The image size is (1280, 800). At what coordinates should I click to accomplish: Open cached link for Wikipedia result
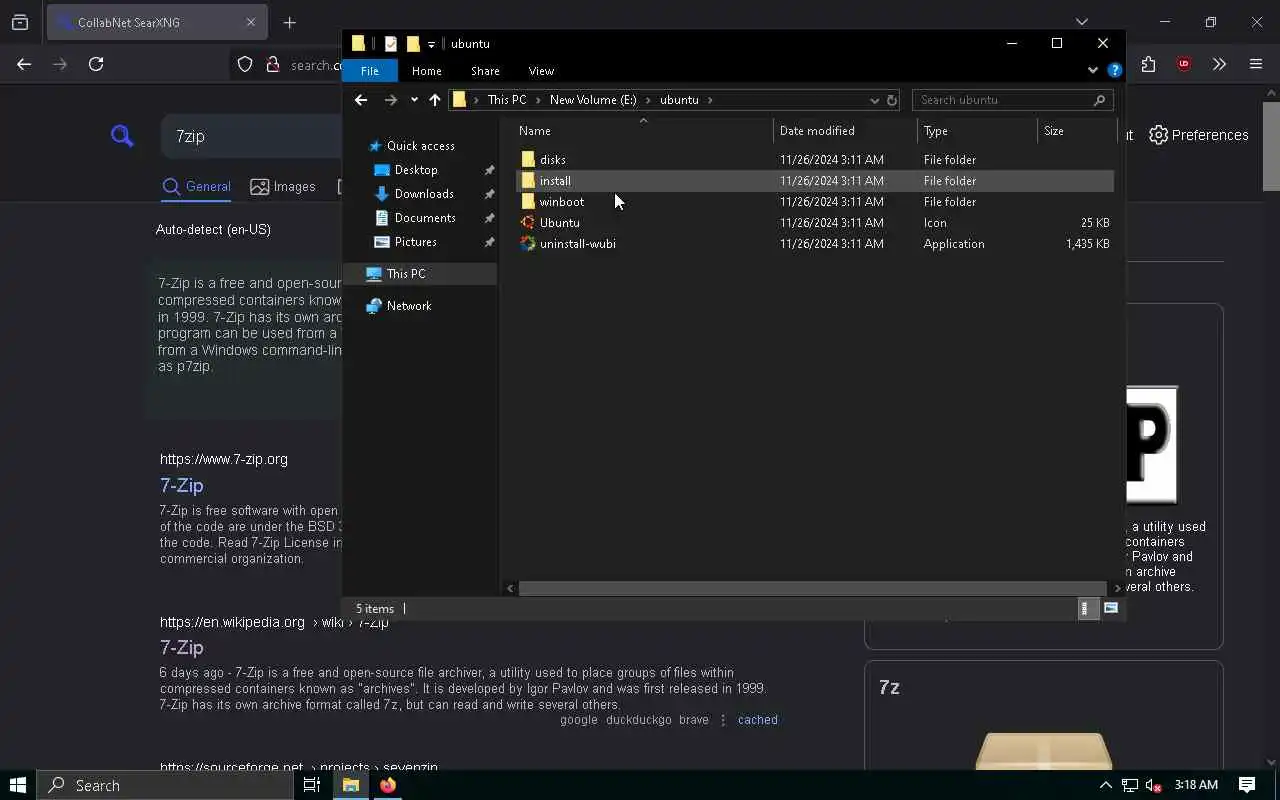pyautogui.click(x=757, y=720)
